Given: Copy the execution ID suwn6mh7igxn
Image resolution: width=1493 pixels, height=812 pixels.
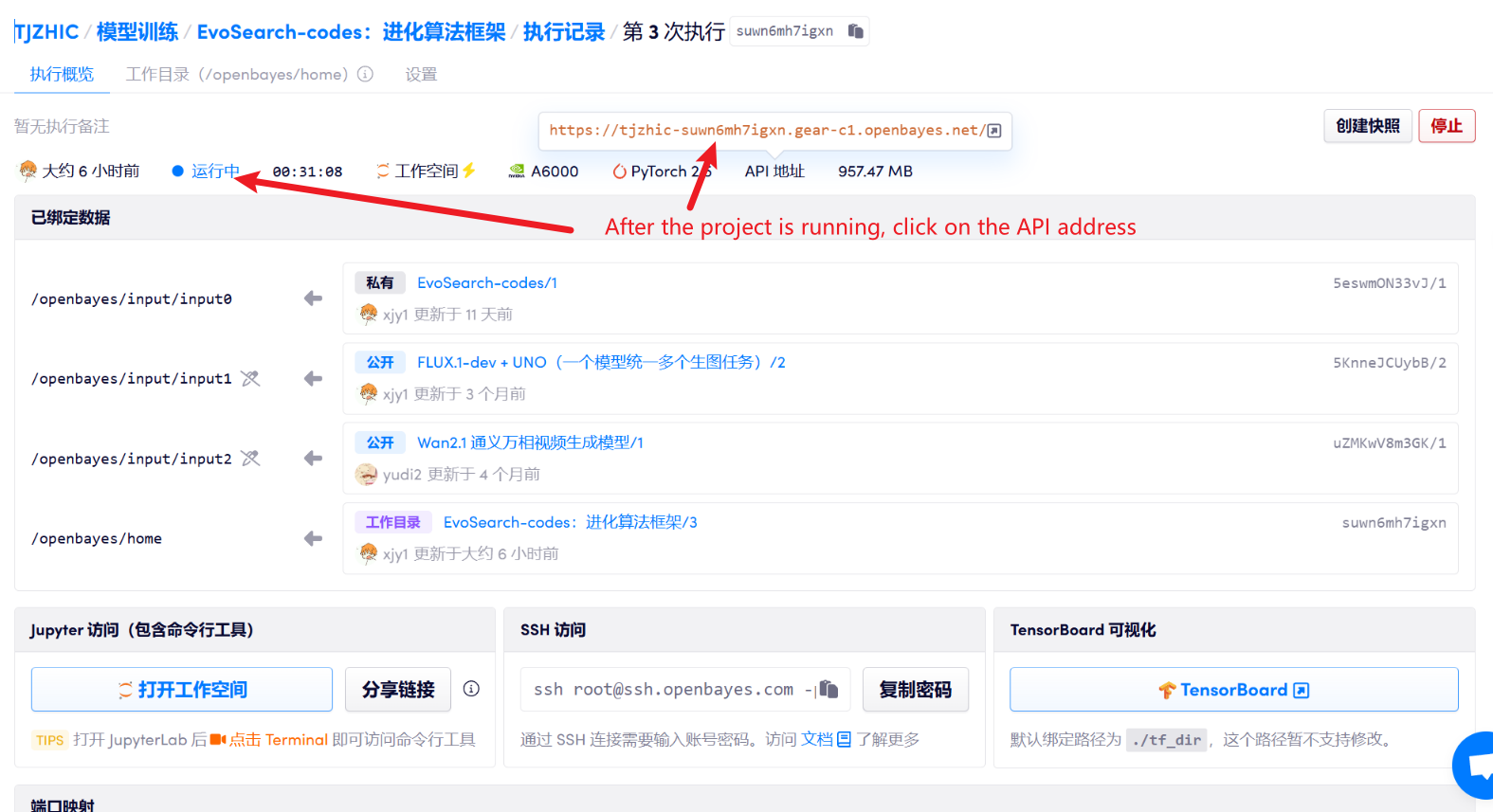Looking at the screenshot, I should (855, 31).
